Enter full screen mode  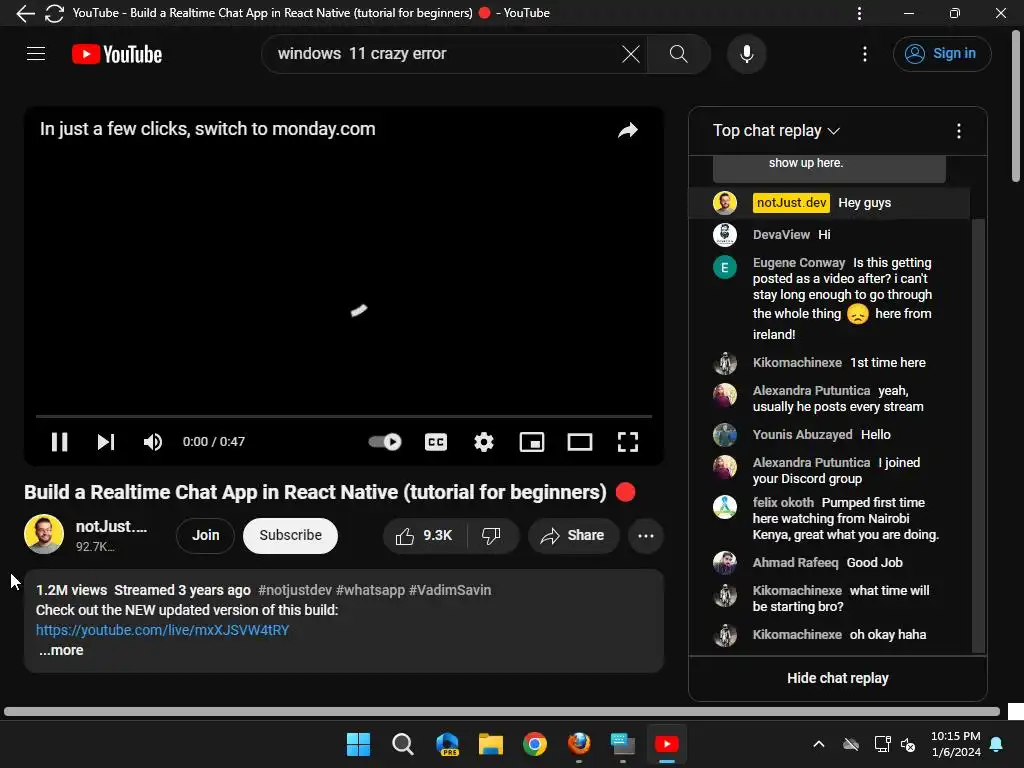(628, 442)
